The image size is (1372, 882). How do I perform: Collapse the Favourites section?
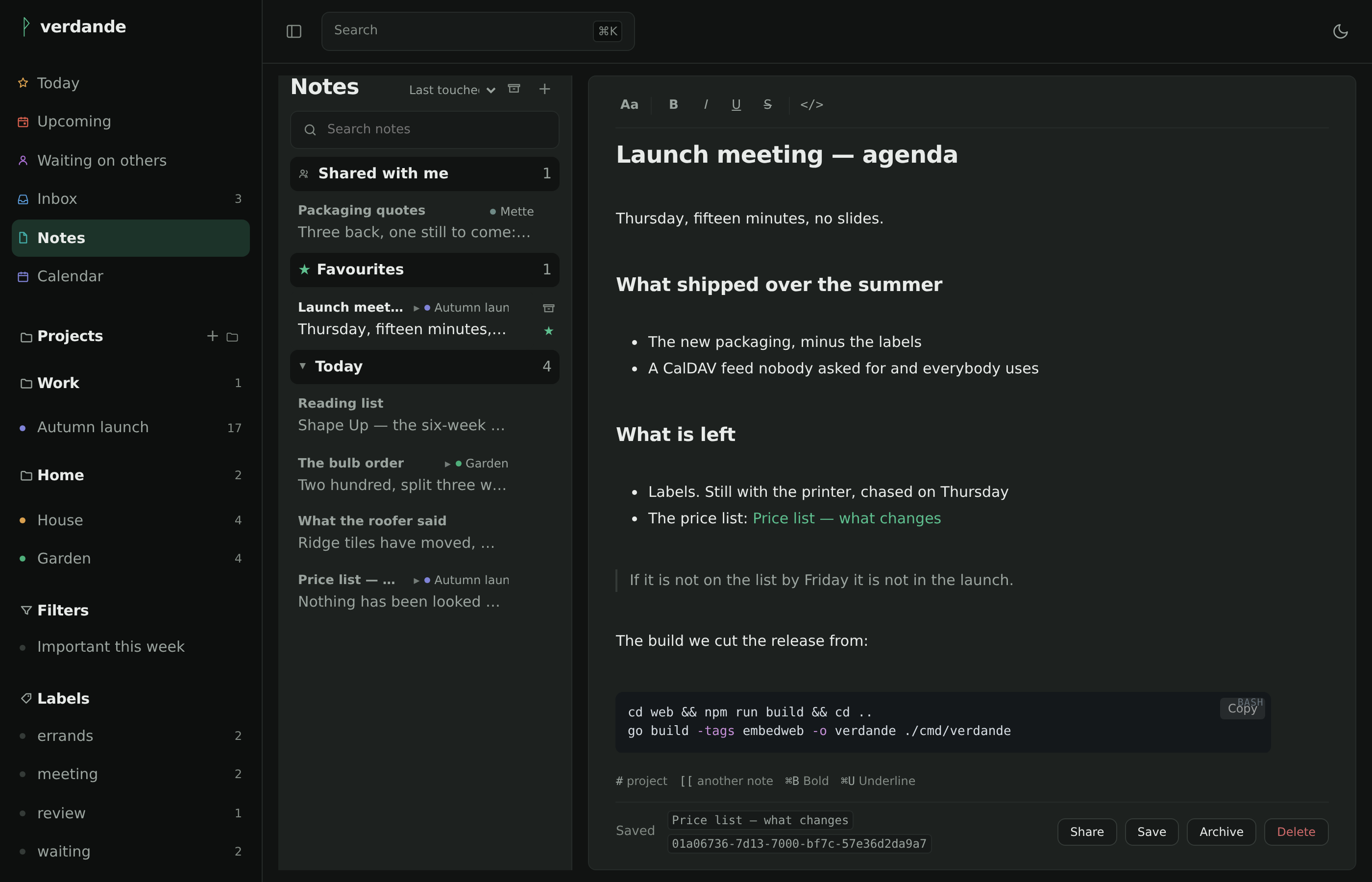point(424,270)
